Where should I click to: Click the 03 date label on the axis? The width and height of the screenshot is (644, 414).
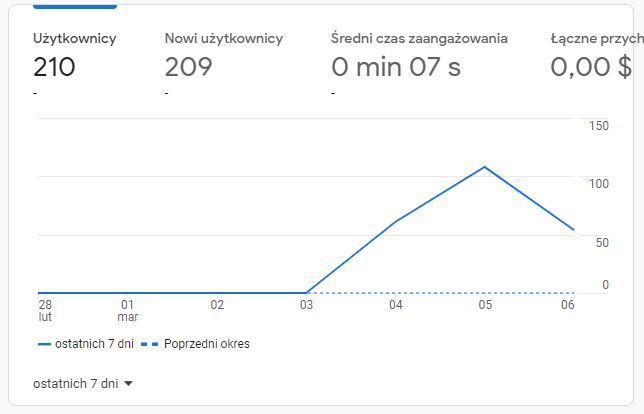click(x=306, y=305)
